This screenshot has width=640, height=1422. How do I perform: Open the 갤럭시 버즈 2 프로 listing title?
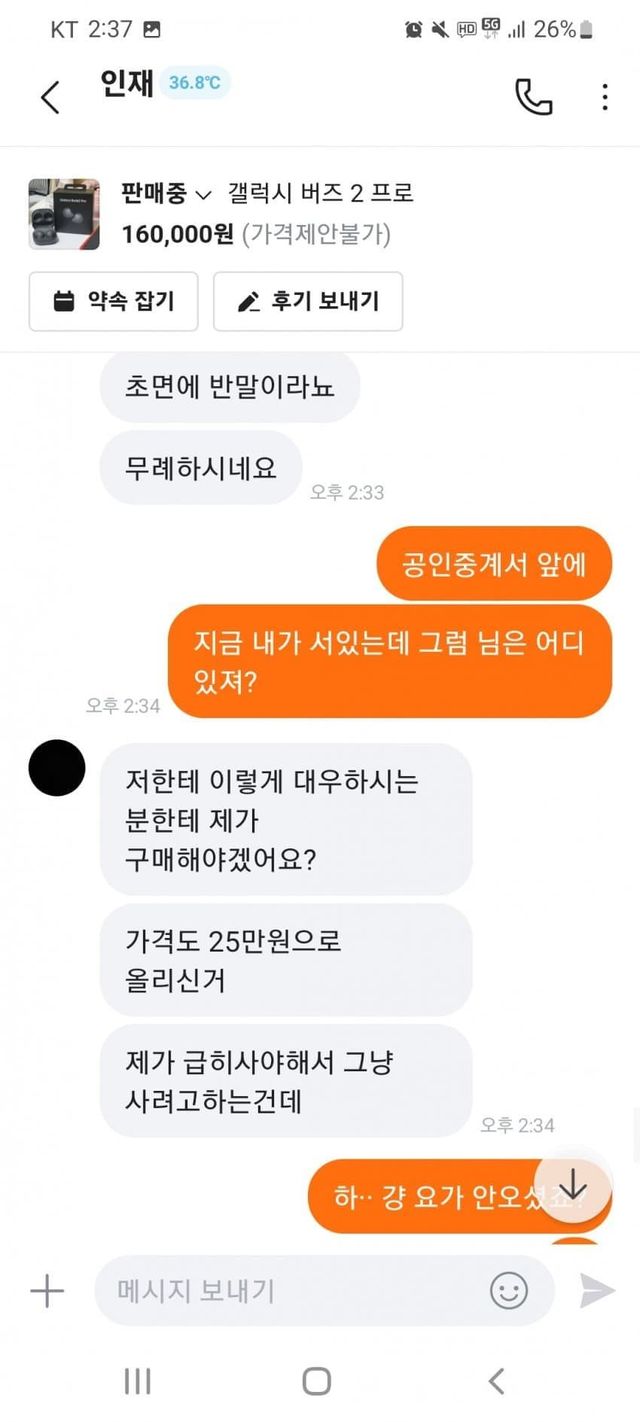click(x=320, y=193)
